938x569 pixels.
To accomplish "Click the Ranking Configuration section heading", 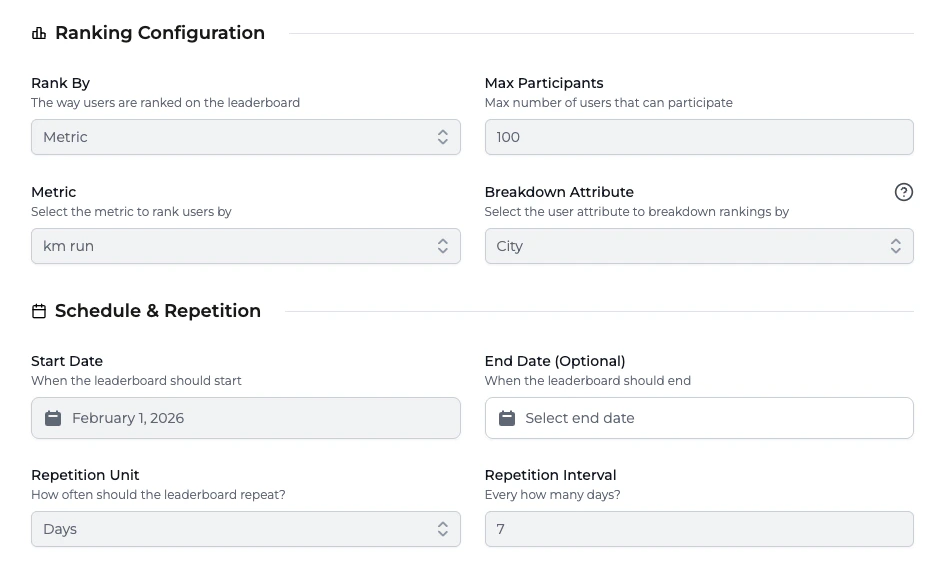I will [160, 33].
